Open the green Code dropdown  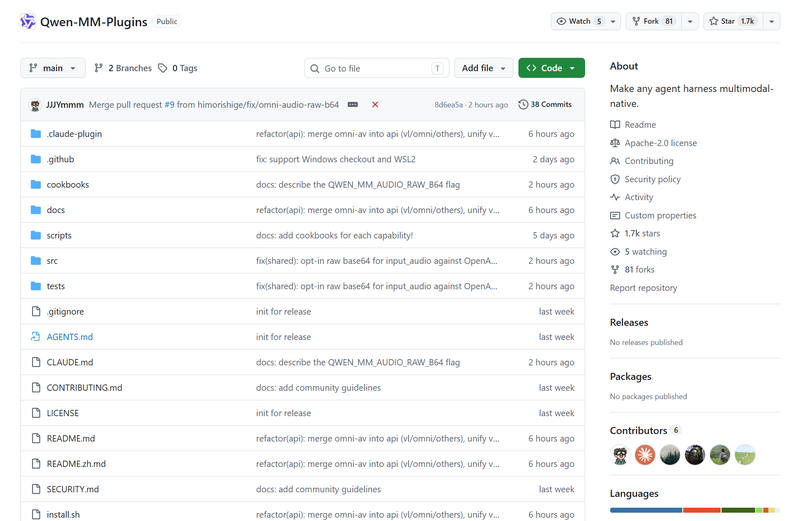click(x=552, y=68)
